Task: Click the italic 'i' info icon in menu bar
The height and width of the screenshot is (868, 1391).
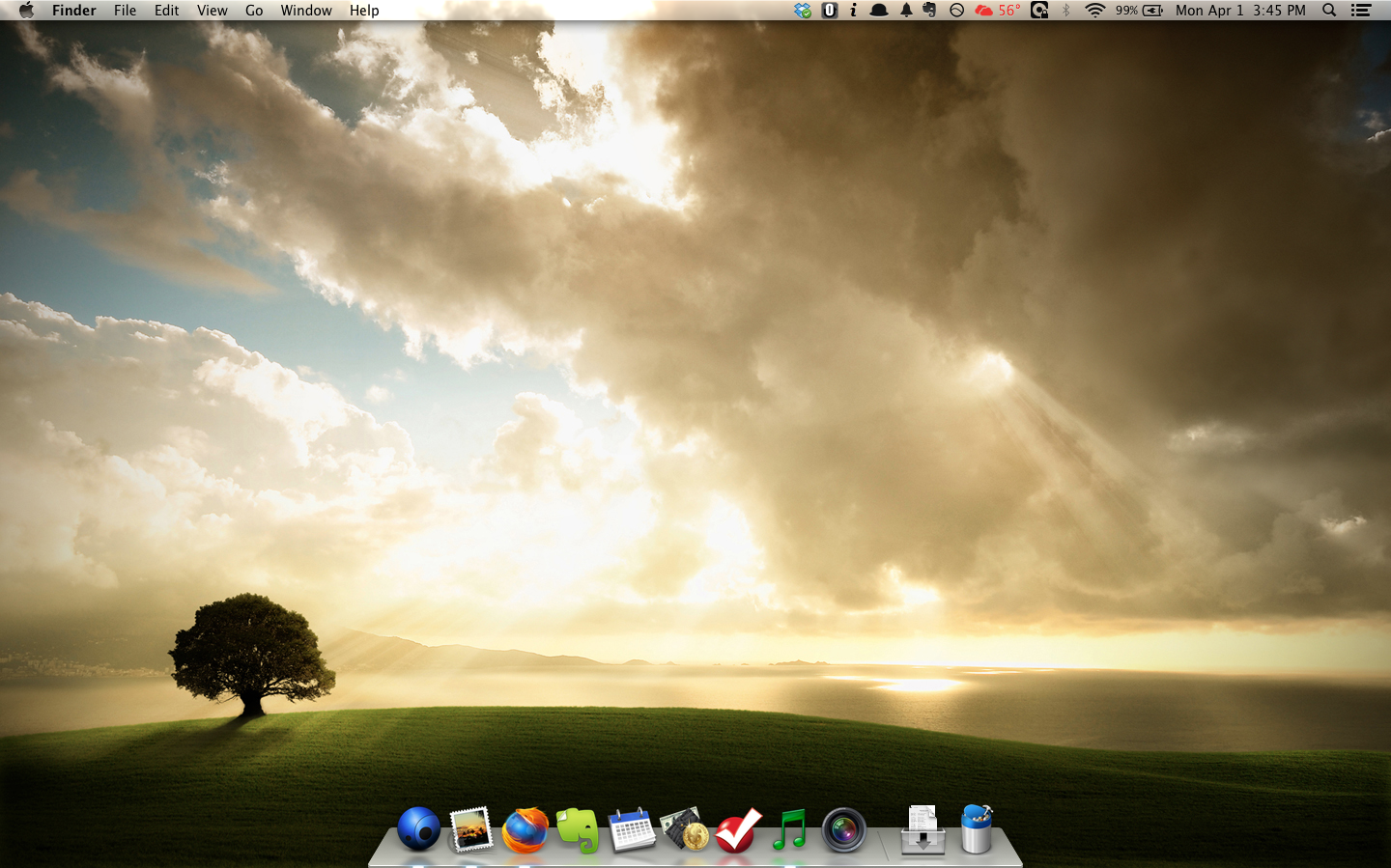Action: coord(853,10)
